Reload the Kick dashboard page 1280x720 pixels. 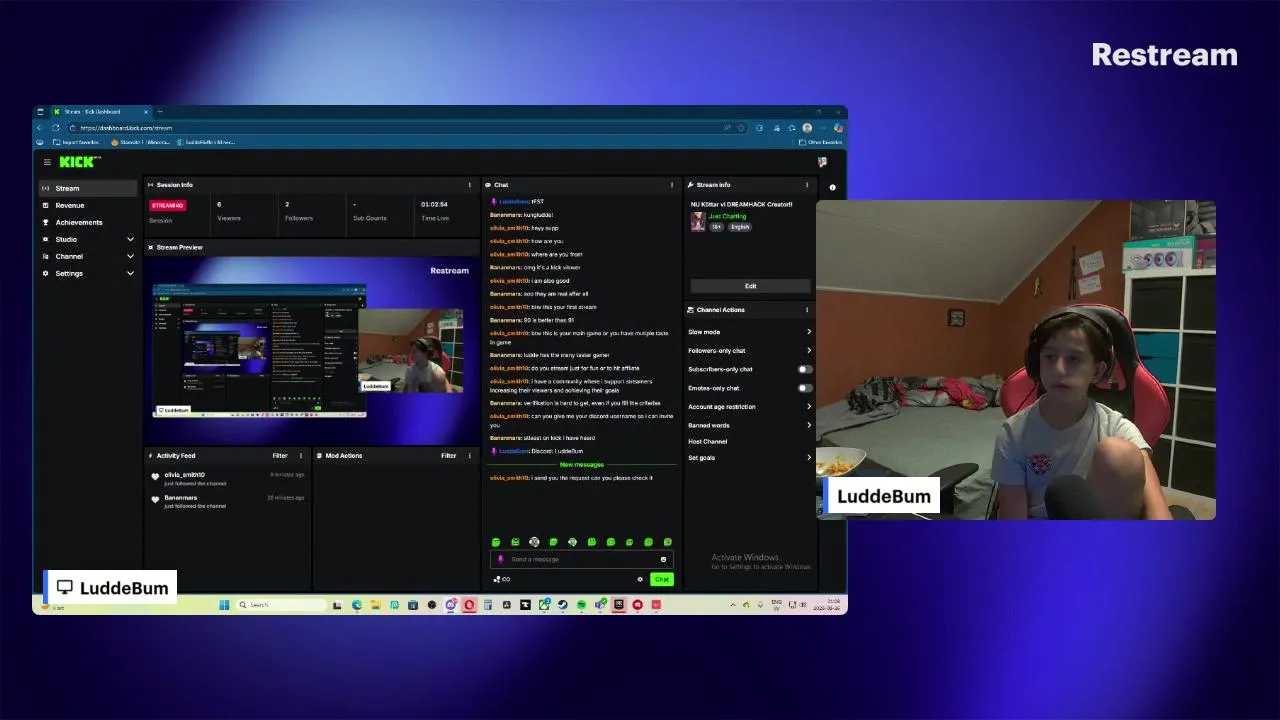[56, 128]
